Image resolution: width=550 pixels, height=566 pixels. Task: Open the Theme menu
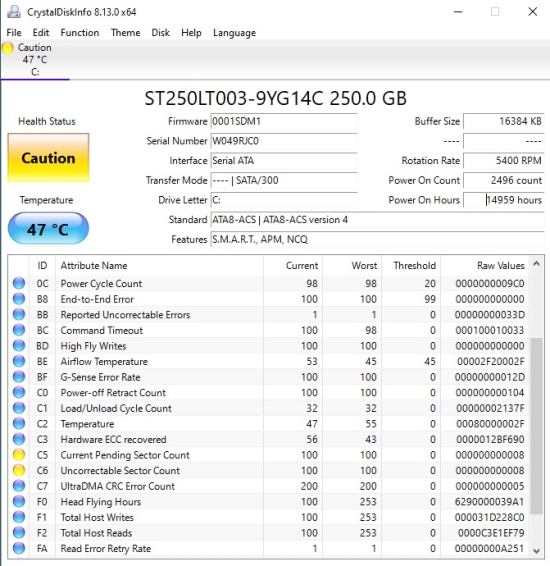pos(126,33)
